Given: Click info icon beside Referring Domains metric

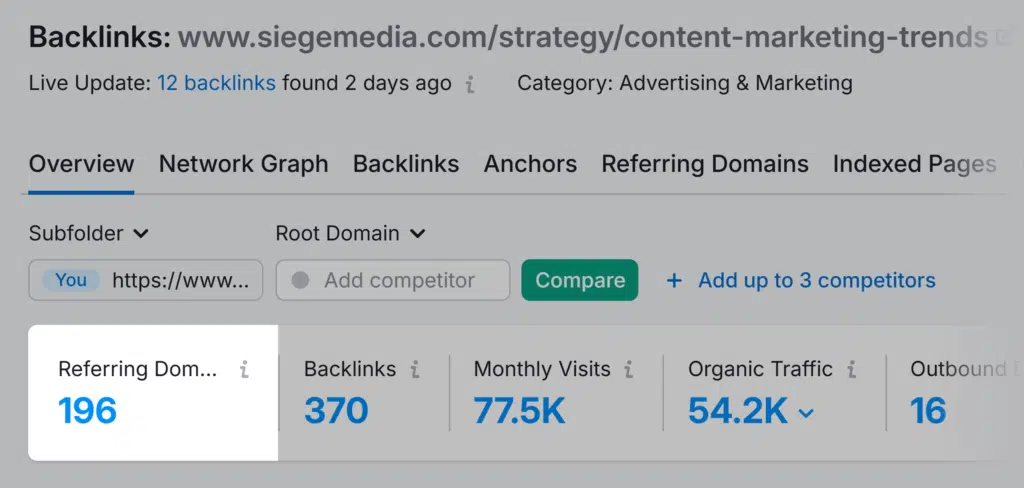Looking at the screenshot, I should (x=244, y=370).
